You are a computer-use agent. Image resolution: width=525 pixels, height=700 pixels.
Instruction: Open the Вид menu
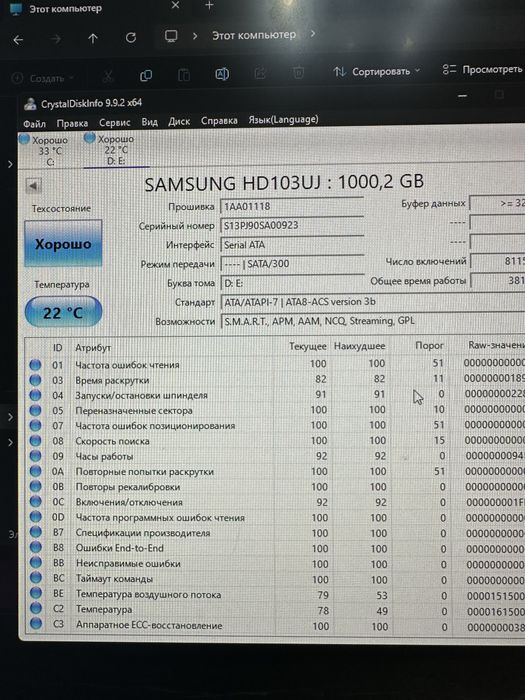[x=150, y=122]
